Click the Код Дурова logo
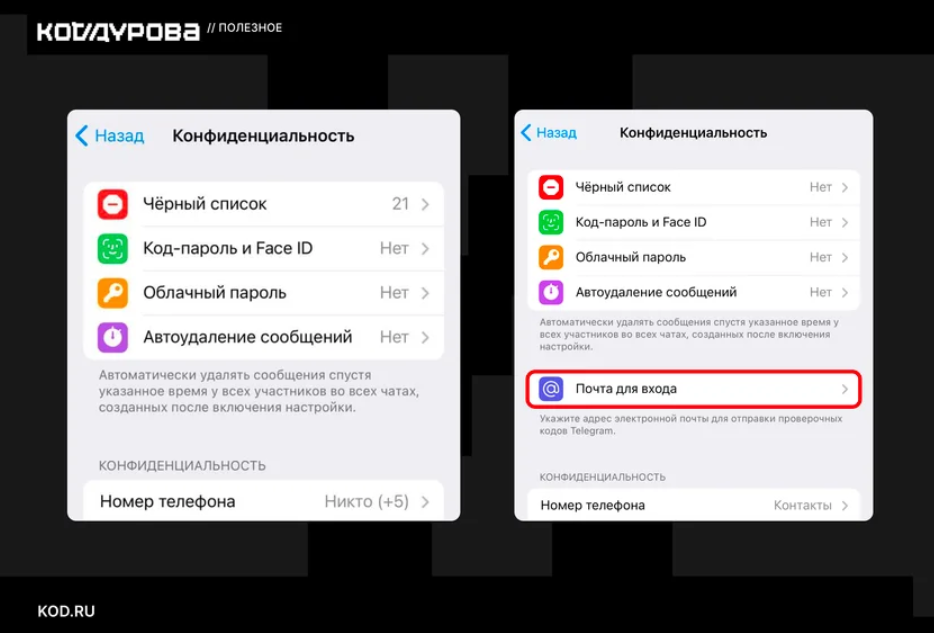This screenshot has width=934, height=633. tap(118, 32)
